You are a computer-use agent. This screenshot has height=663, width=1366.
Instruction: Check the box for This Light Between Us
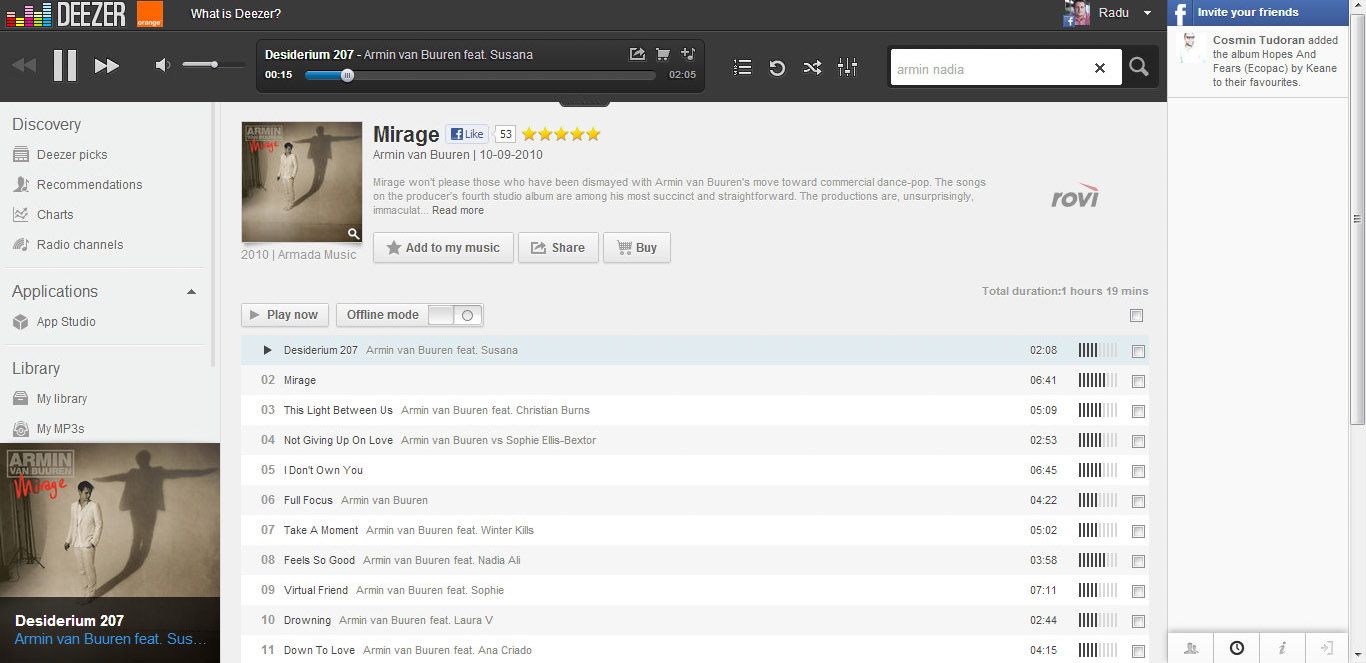click(x=1139, y=411)
